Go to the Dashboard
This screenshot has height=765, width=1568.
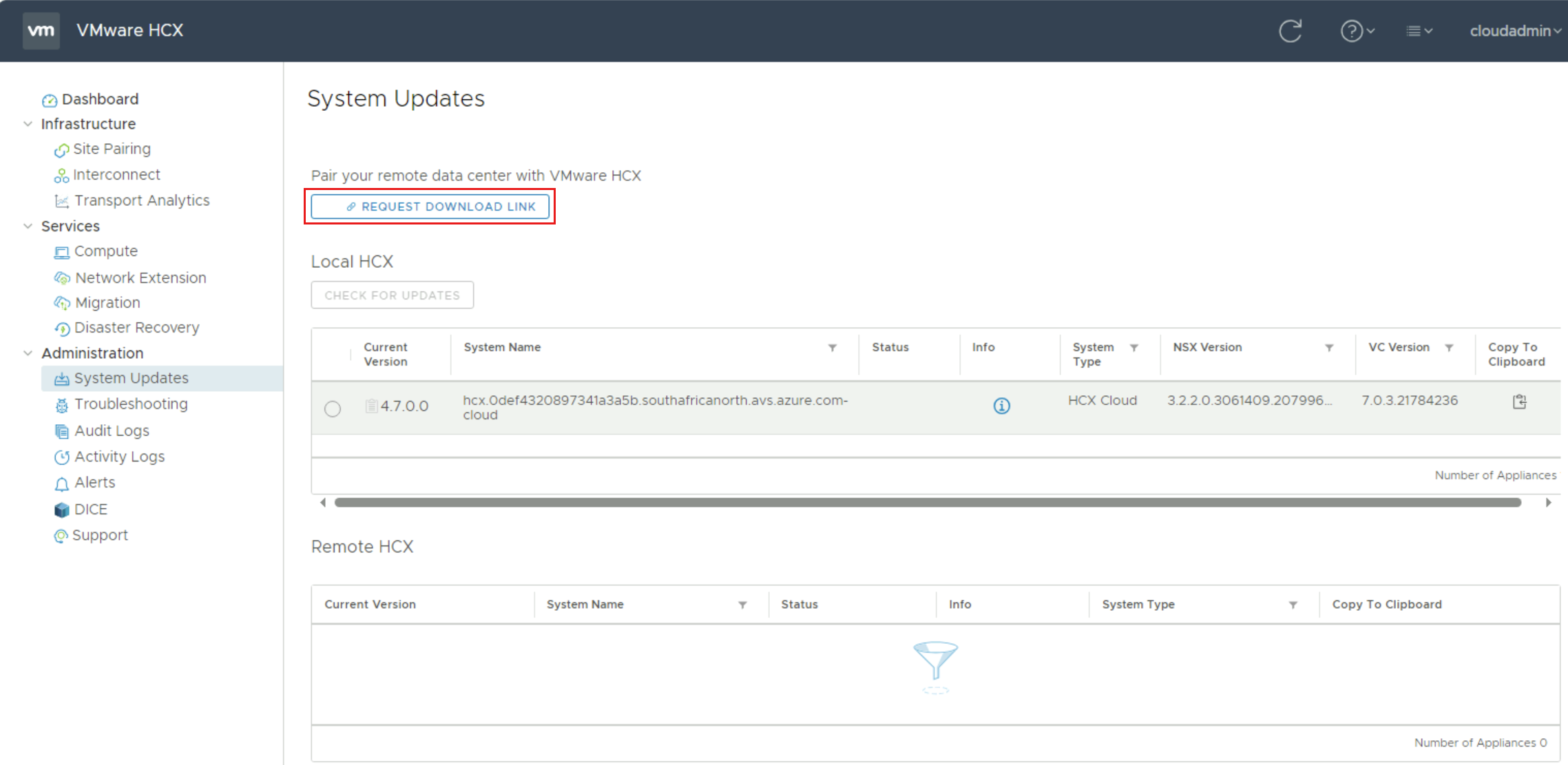click(99, 98)
